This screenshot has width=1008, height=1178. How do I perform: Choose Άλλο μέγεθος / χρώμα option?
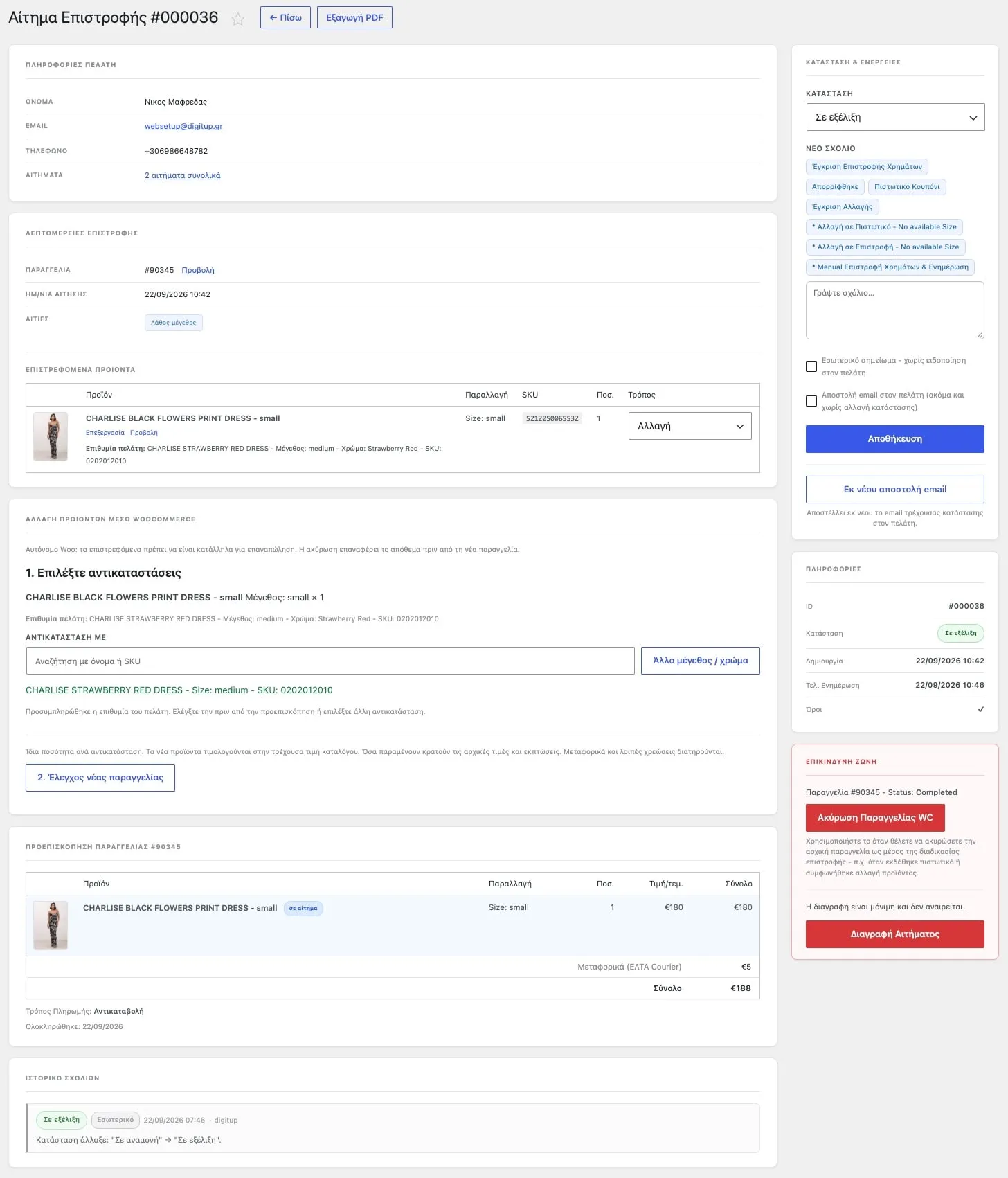point(701,661)
